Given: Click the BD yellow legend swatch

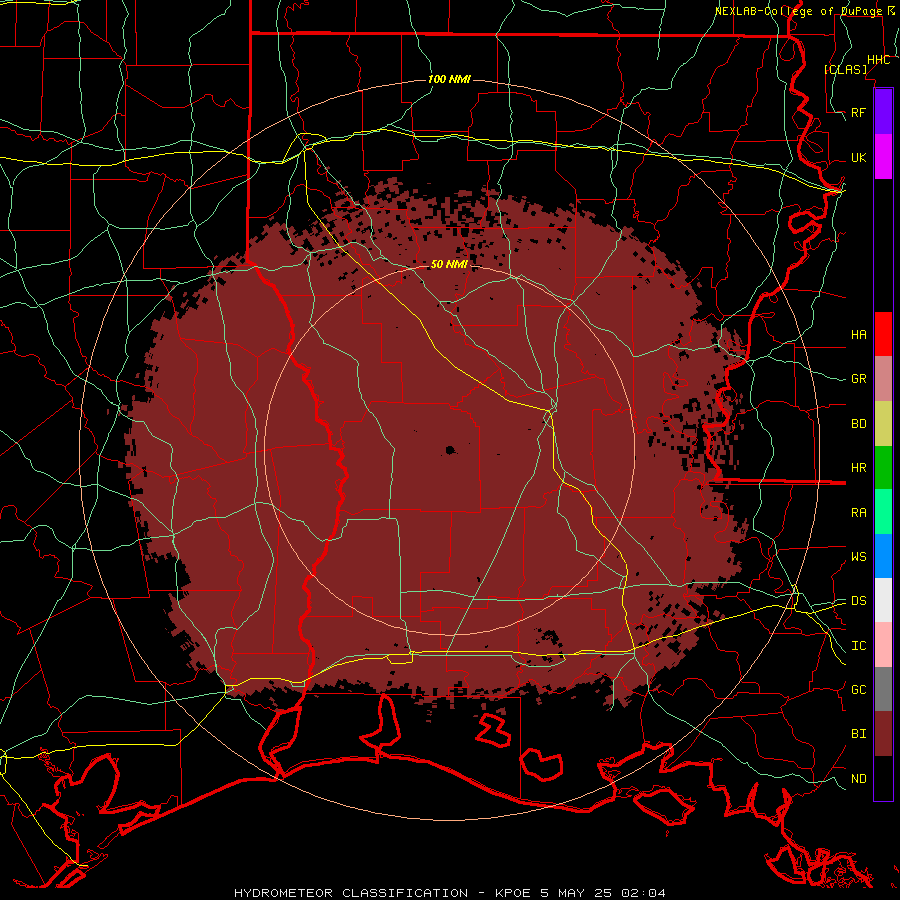Looking at the screenshot, I should point(883,423).
